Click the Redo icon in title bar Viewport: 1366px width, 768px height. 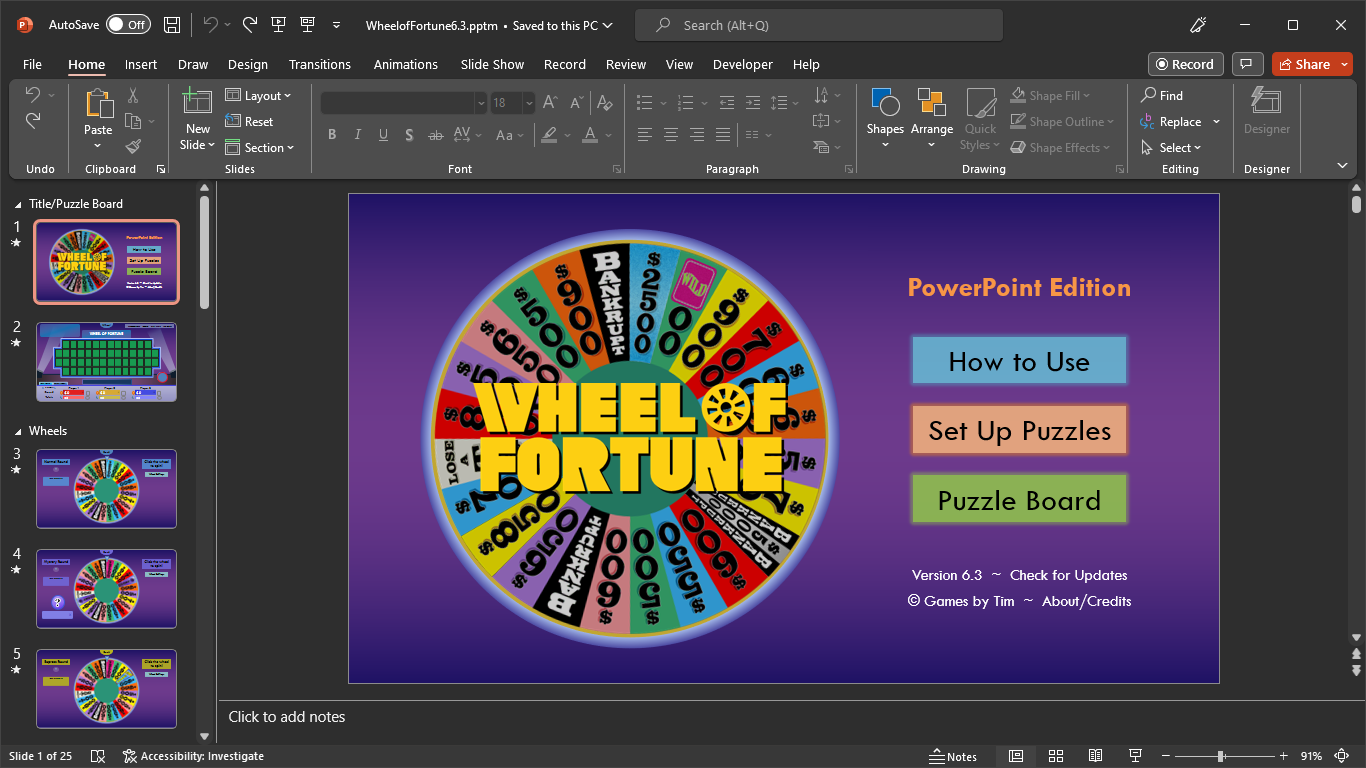tap(250, 25)
